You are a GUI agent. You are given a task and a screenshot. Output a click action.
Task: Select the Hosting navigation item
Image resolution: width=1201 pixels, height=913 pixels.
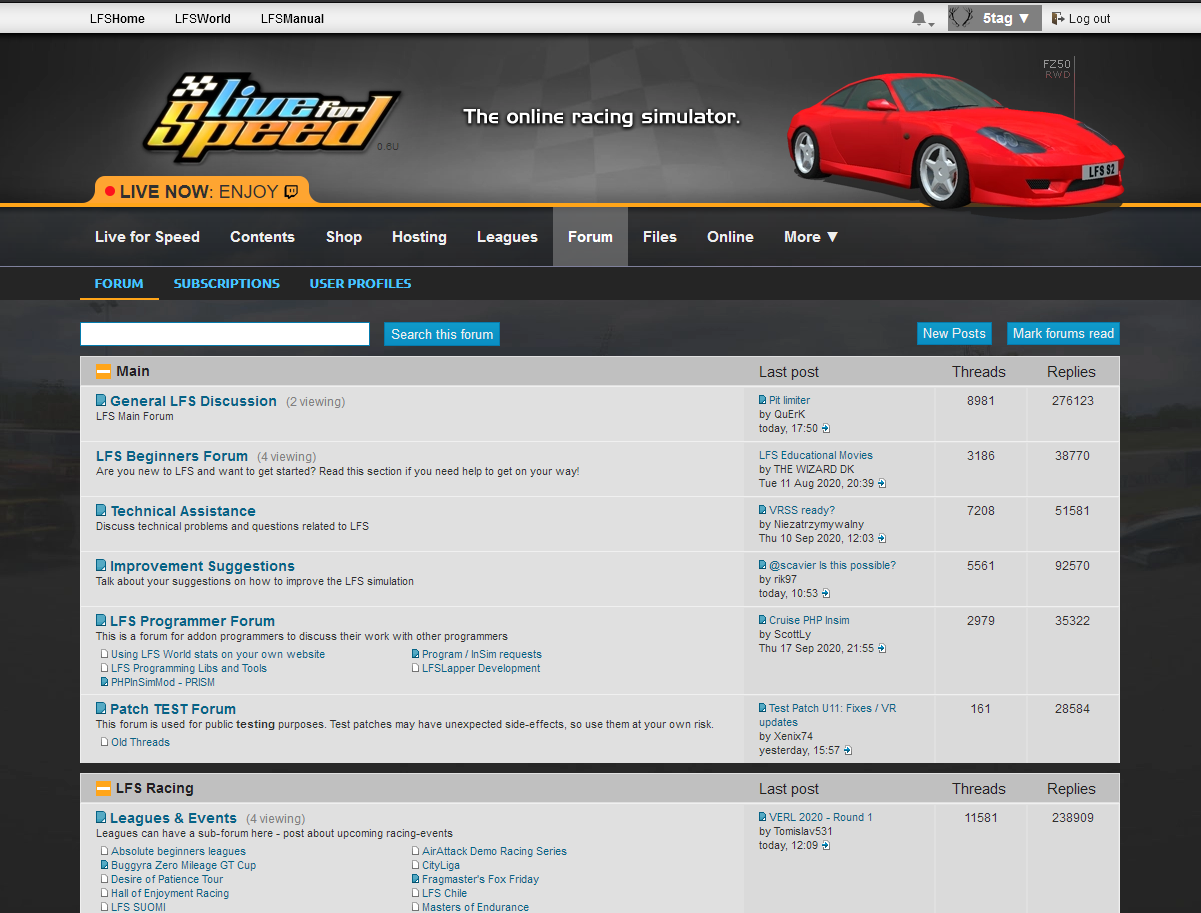click(419, 237)
